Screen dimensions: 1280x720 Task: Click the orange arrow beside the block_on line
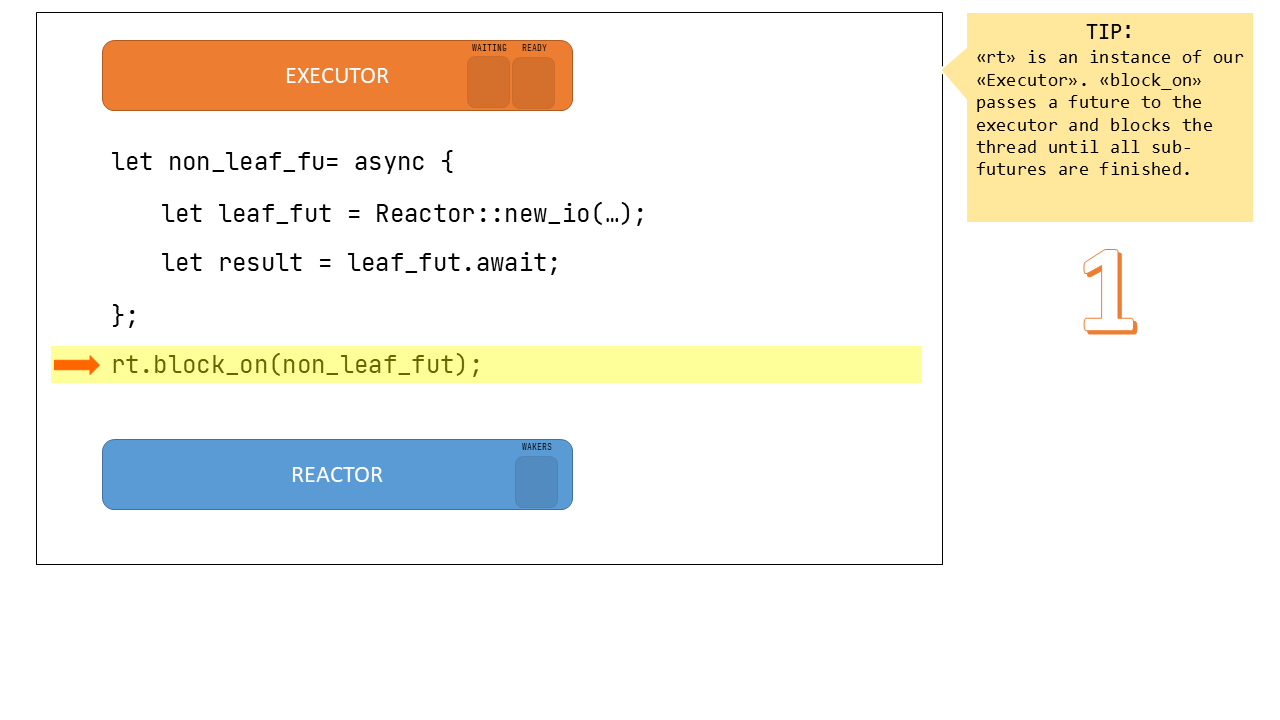pyautogui.click(x=76, y=365)
